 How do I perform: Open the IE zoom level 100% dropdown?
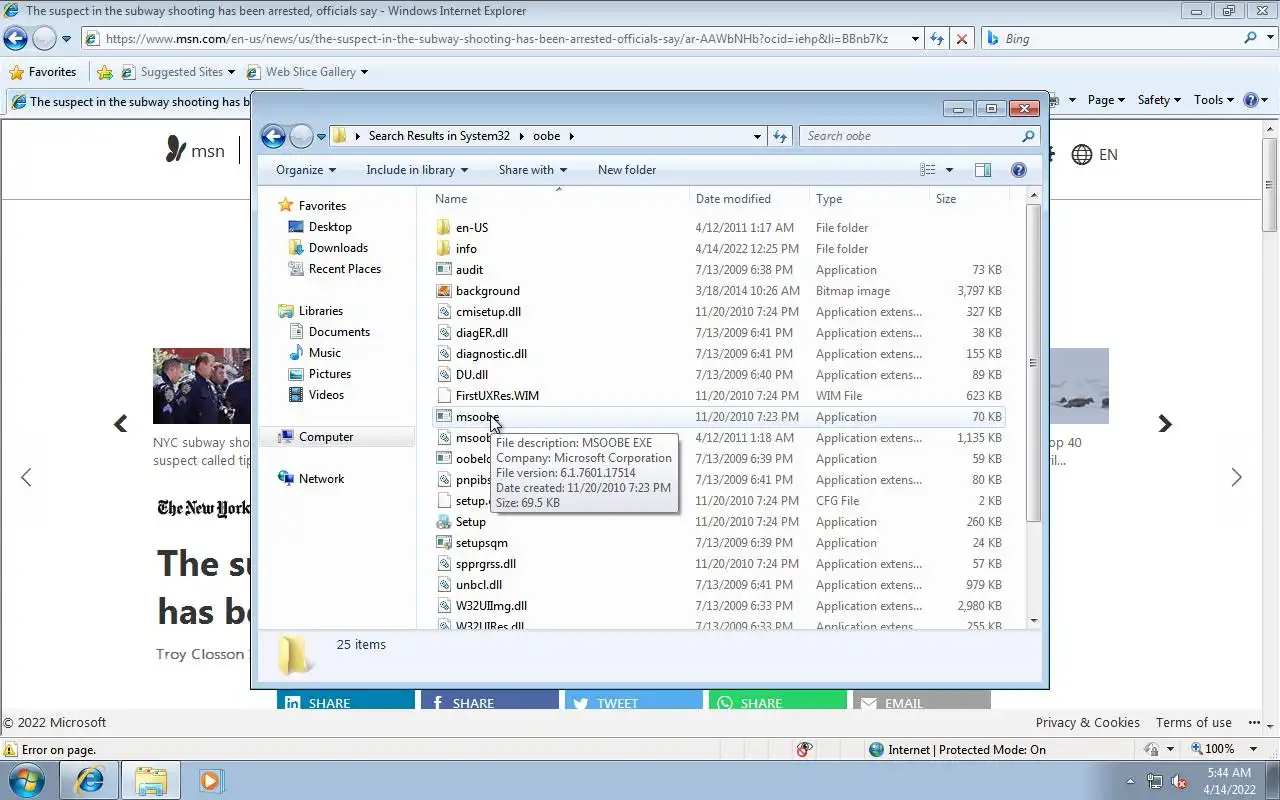[x=1255, y=749]
